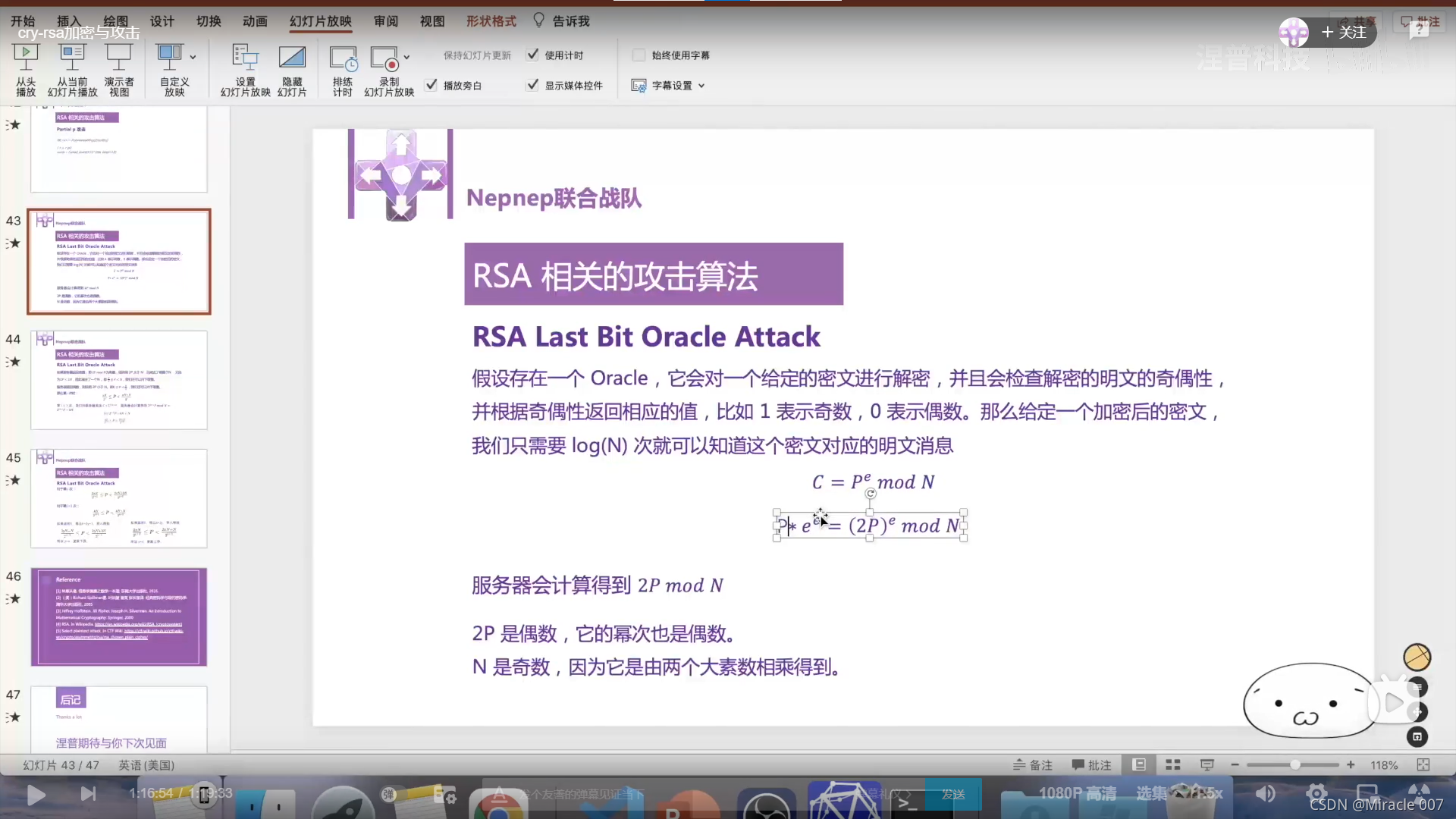
Task: Enable always use subtitles checkbox
Action: [639, 55]
